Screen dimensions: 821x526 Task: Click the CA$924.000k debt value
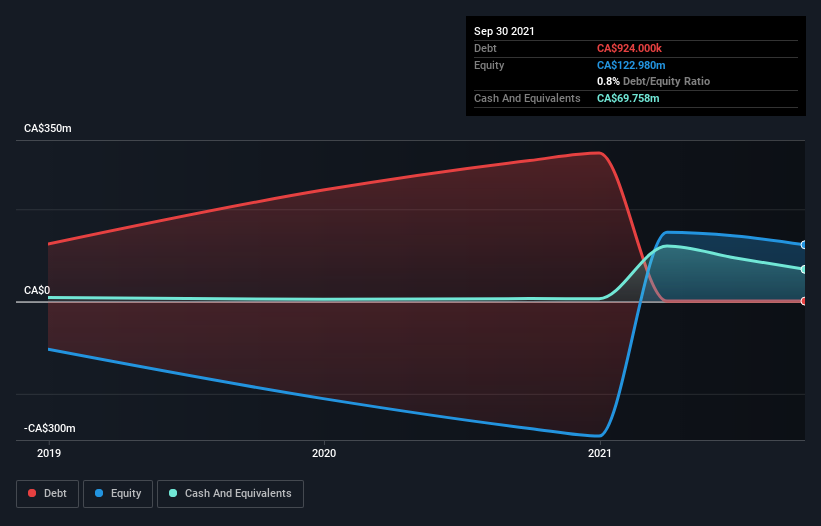629,48
